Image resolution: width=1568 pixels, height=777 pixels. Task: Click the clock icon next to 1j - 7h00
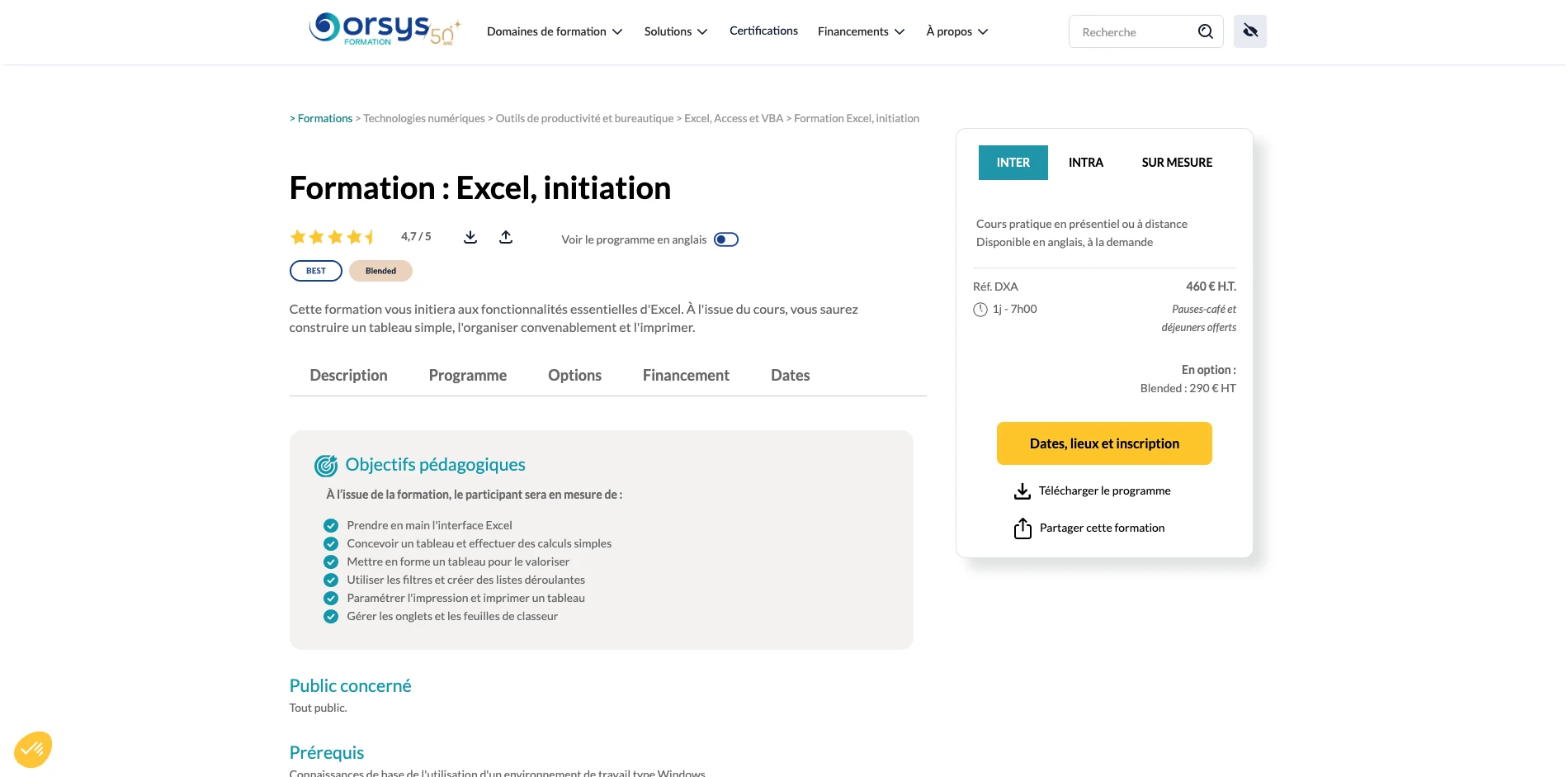[x=980, y=310]
